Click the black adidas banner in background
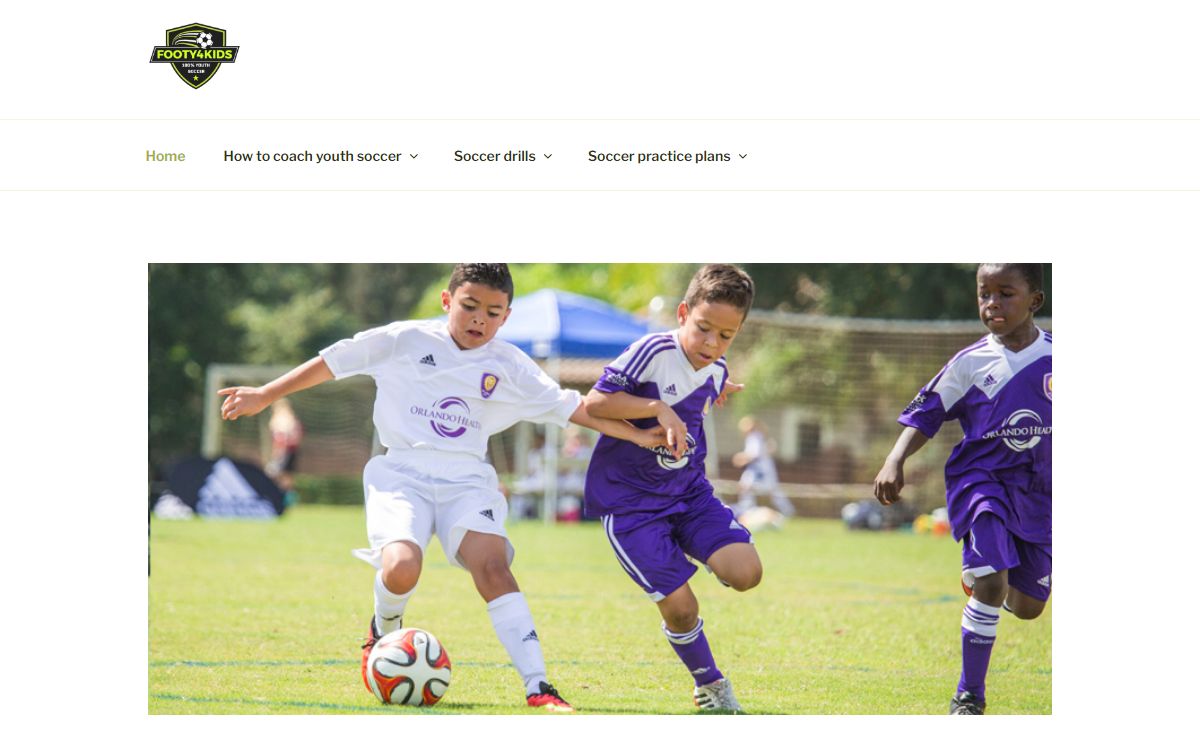1200x740 pixels. coord(220,489)
